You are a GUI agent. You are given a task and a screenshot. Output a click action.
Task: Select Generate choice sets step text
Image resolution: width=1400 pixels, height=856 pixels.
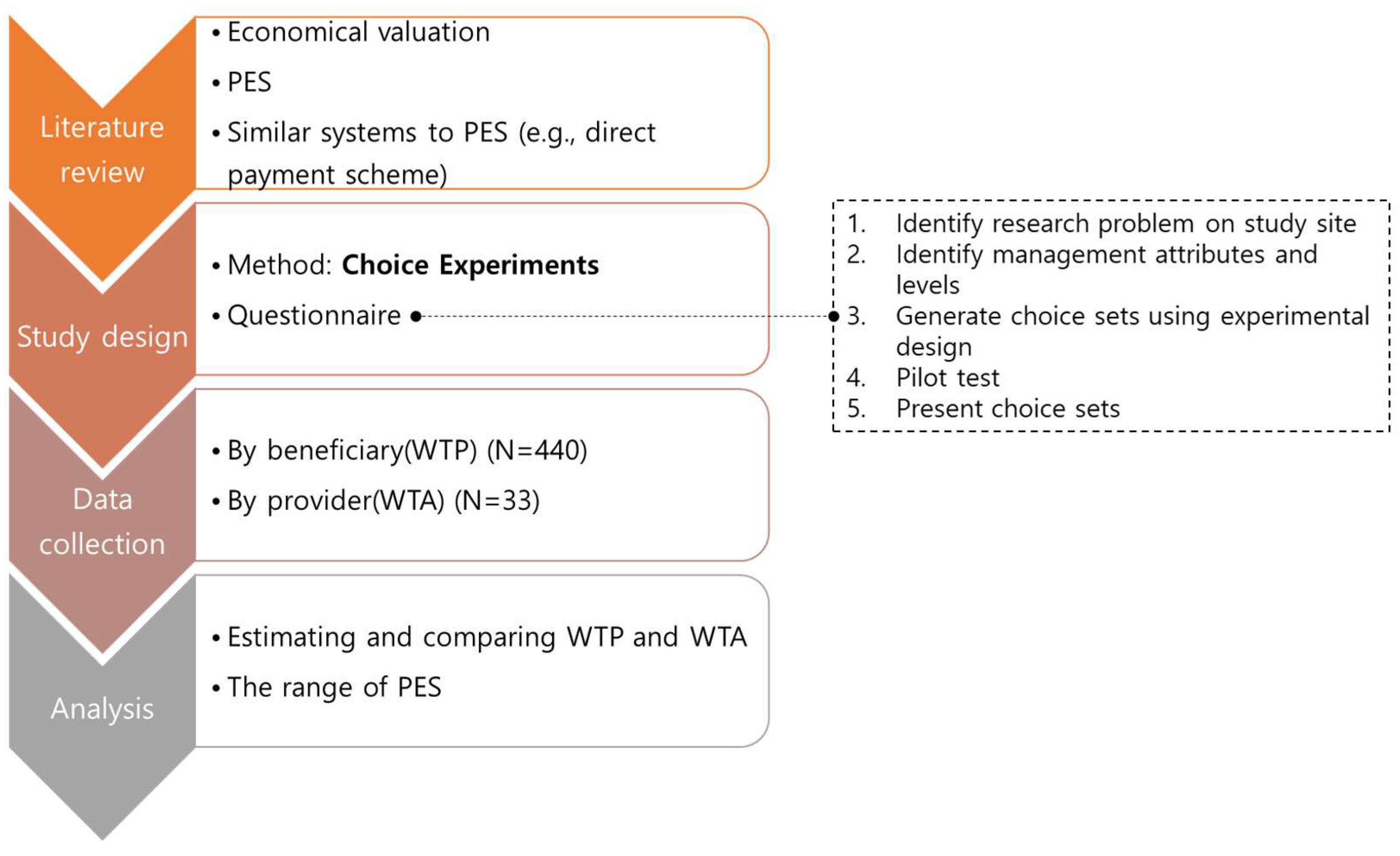coord(1132,317)
